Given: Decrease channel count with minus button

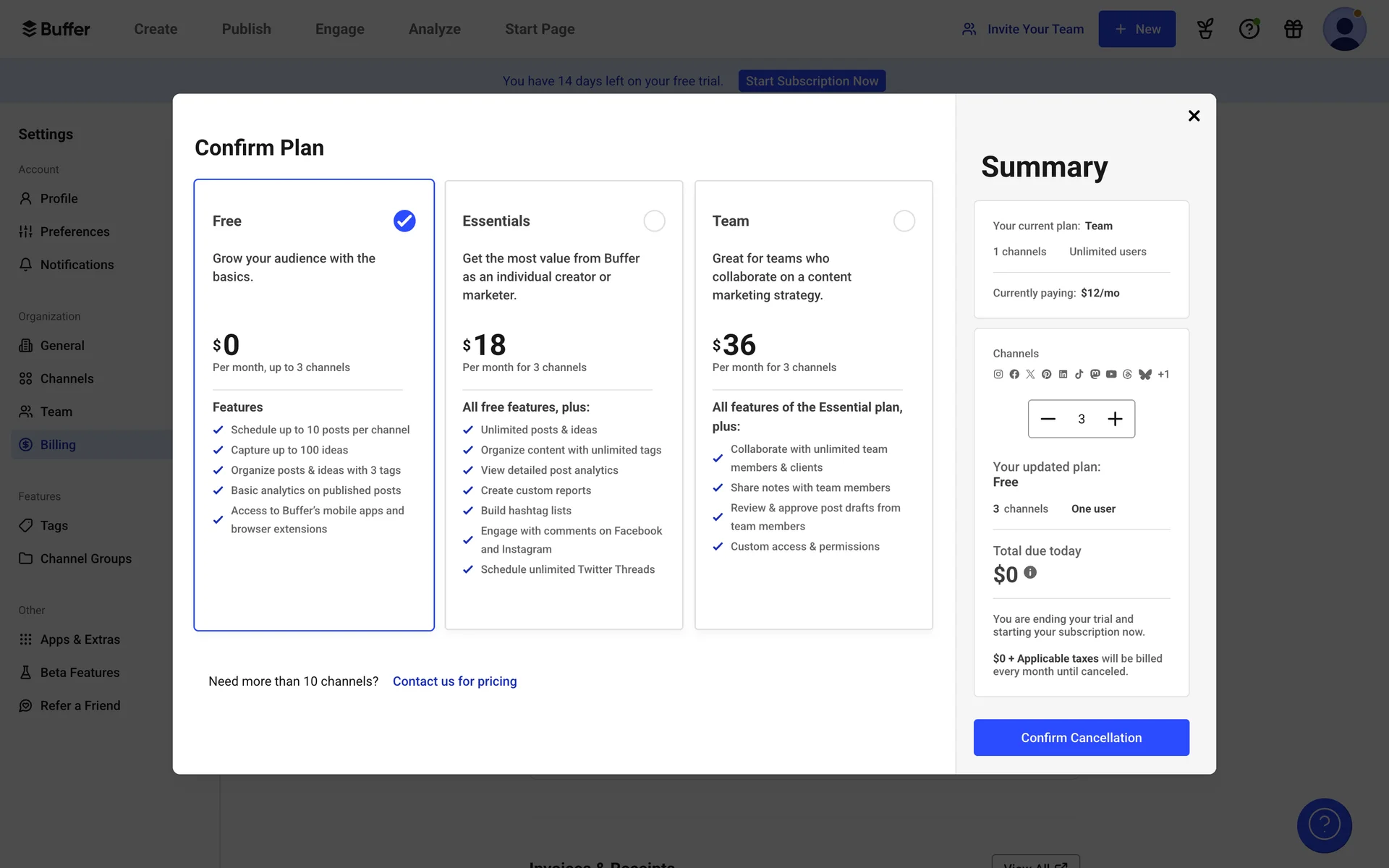Looking at the screenshot, I should (1048, 419).
